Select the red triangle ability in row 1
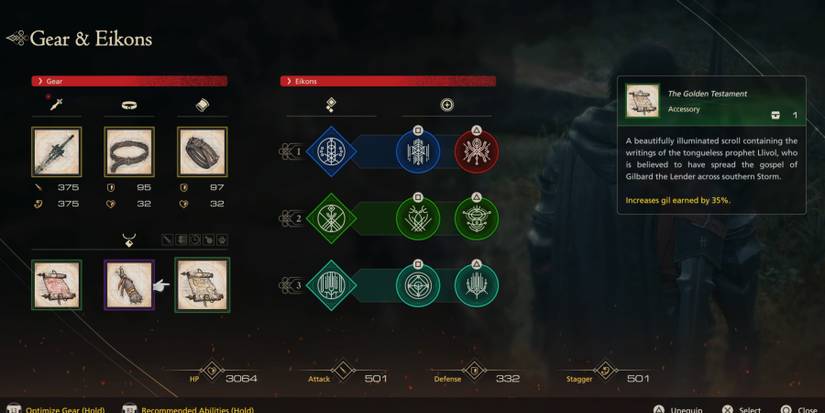Screen dimensions: 825x413 (x=476, y=152)
